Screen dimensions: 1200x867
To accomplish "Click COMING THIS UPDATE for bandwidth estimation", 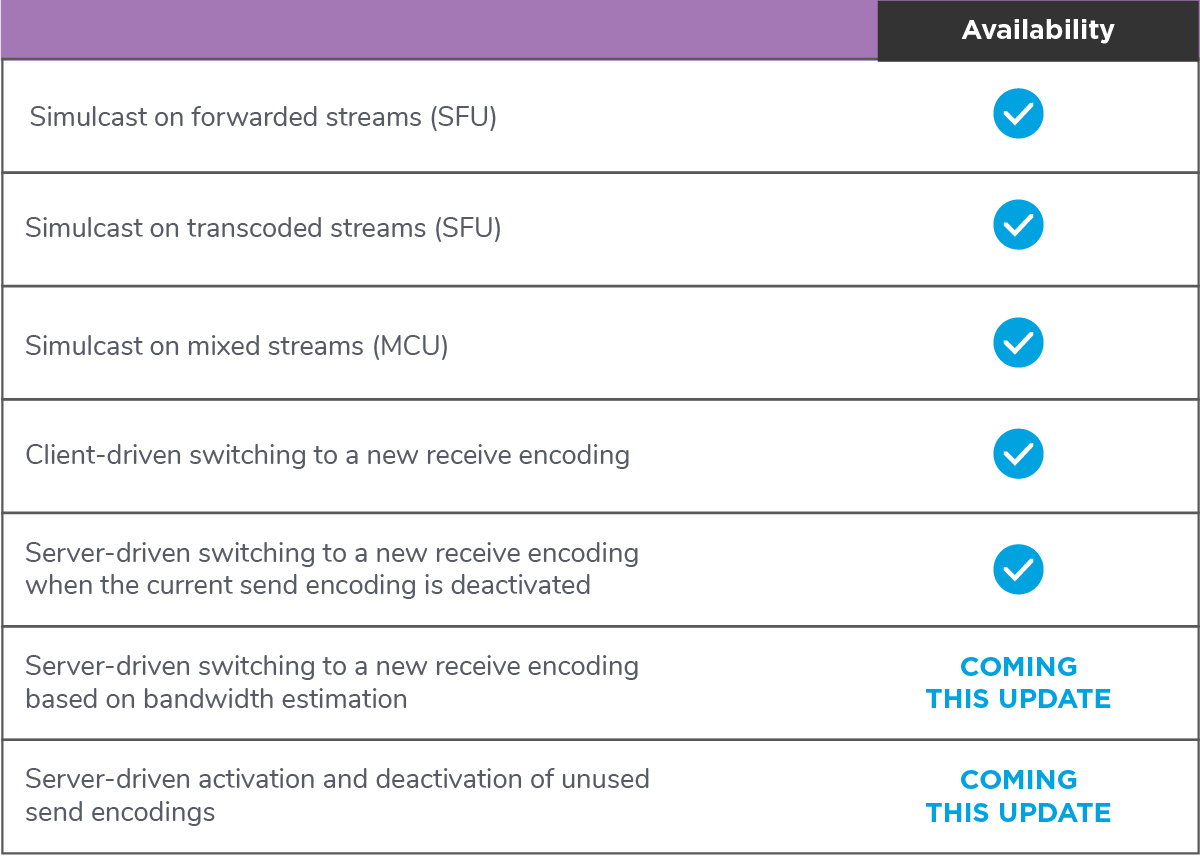I will (x=1018, y=683).
